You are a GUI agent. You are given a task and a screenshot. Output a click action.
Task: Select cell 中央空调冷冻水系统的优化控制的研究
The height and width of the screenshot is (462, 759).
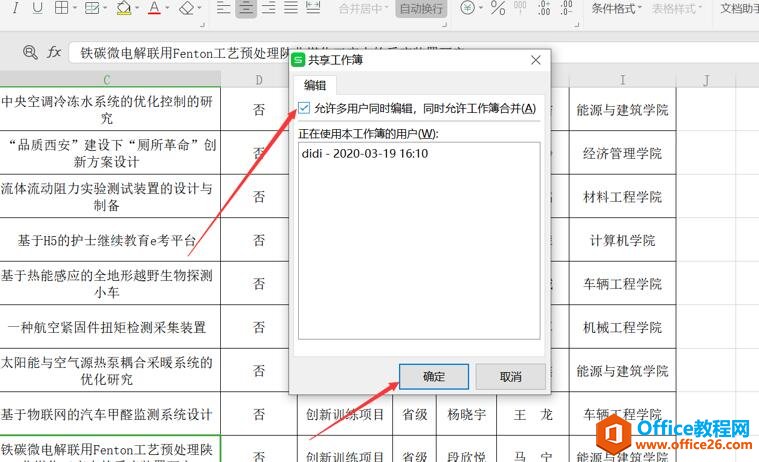[x=109, y=109]
